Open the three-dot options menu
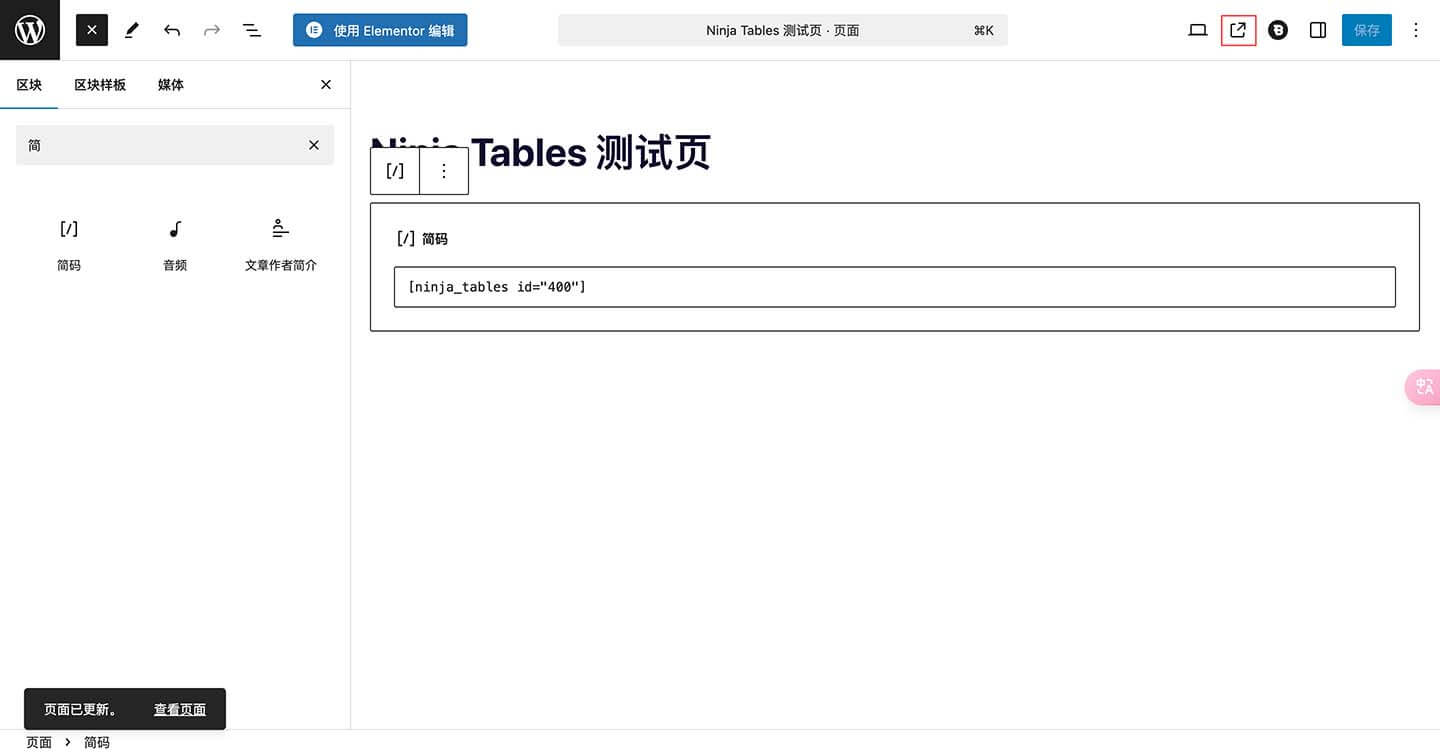 pos(1415,30)
